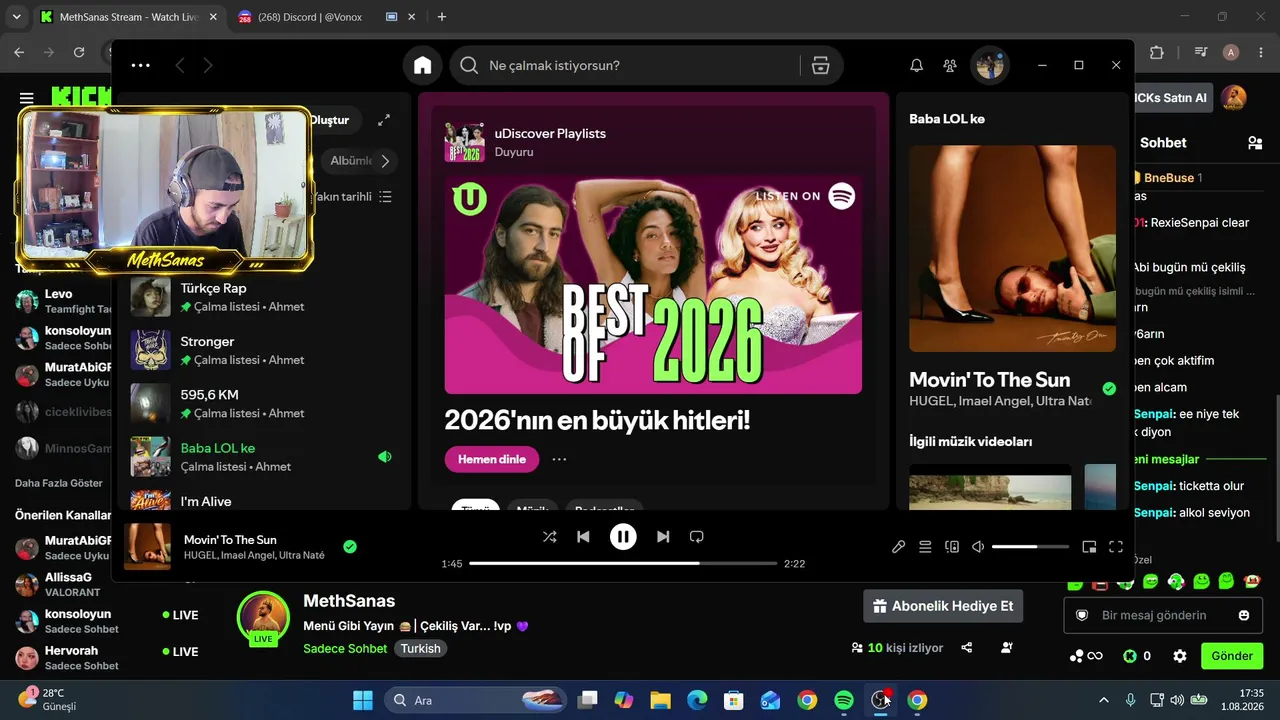Click the 'Hemen dinle' button
The height and width of the screenshot is (720, 1280).
click(x=492, y=459)
